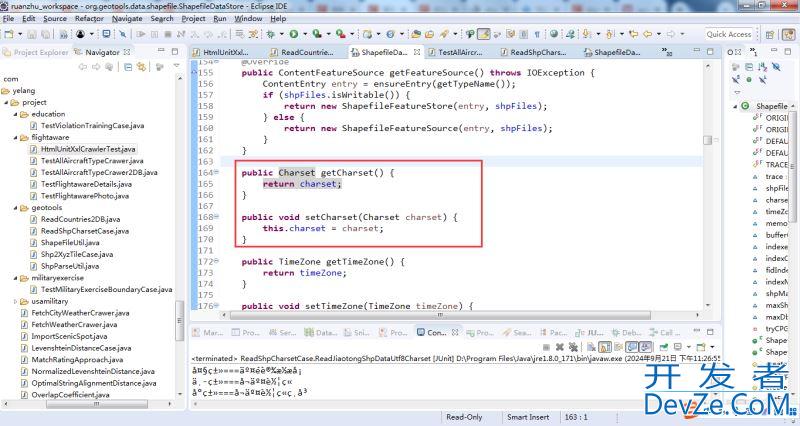The width and height of the screenshot is (800, 426).
Task: Click the green Run toolbar icon
Action: point(293,34)
